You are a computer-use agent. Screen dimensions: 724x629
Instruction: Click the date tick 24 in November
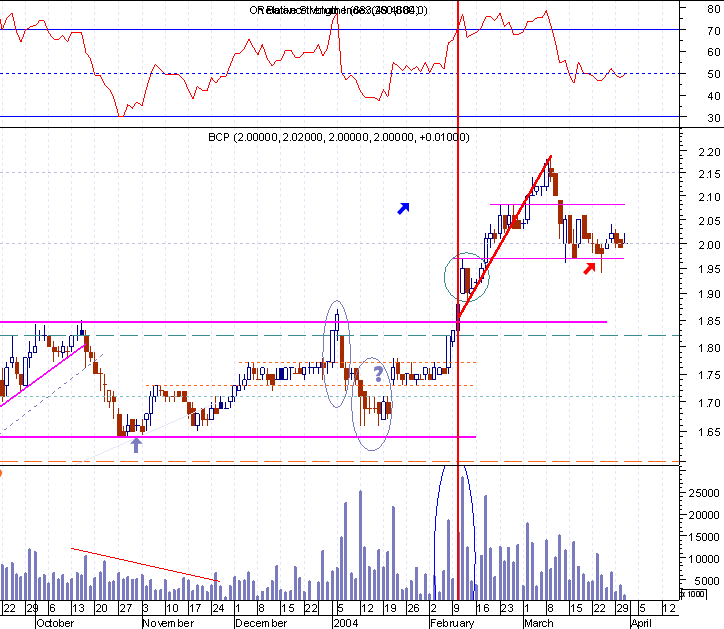tap(218, 608)
